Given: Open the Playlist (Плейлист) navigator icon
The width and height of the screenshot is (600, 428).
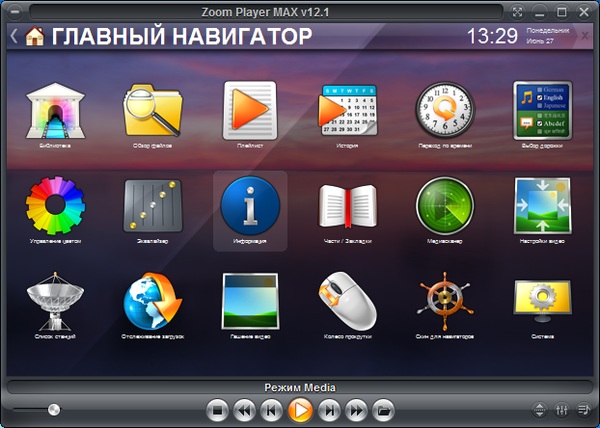Looking at the screenshot, I should tap(249, 110).
